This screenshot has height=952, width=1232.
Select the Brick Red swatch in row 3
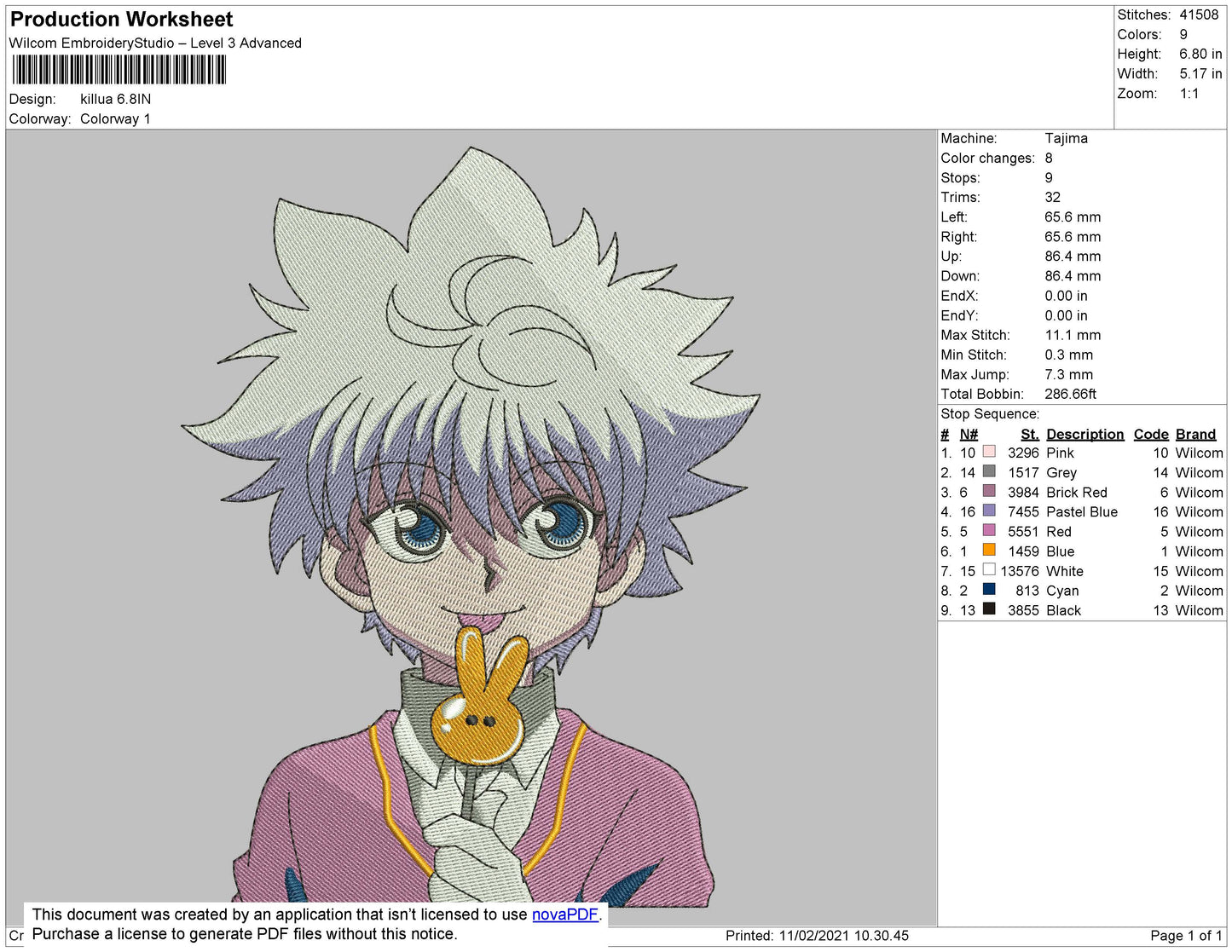coord(989,491)
